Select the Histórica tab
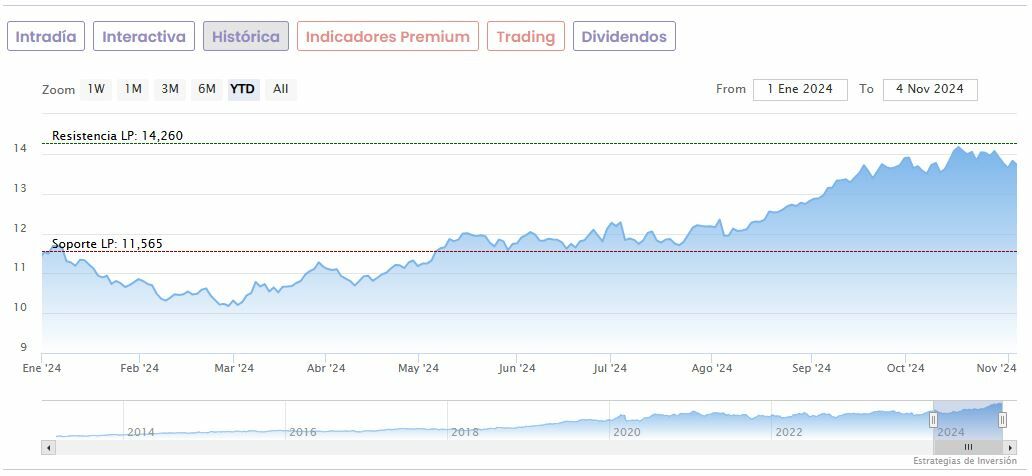 pyautogui.click(x=246, y=37)
